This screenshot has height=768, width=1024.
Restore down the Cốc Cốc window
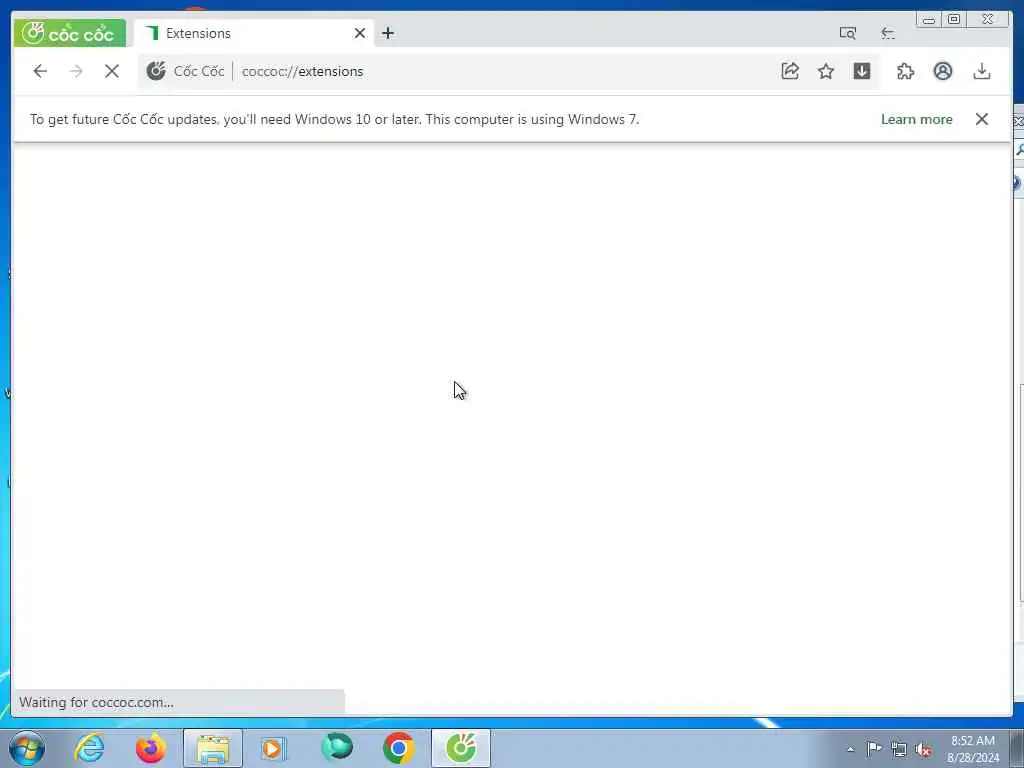click(954, 20)
